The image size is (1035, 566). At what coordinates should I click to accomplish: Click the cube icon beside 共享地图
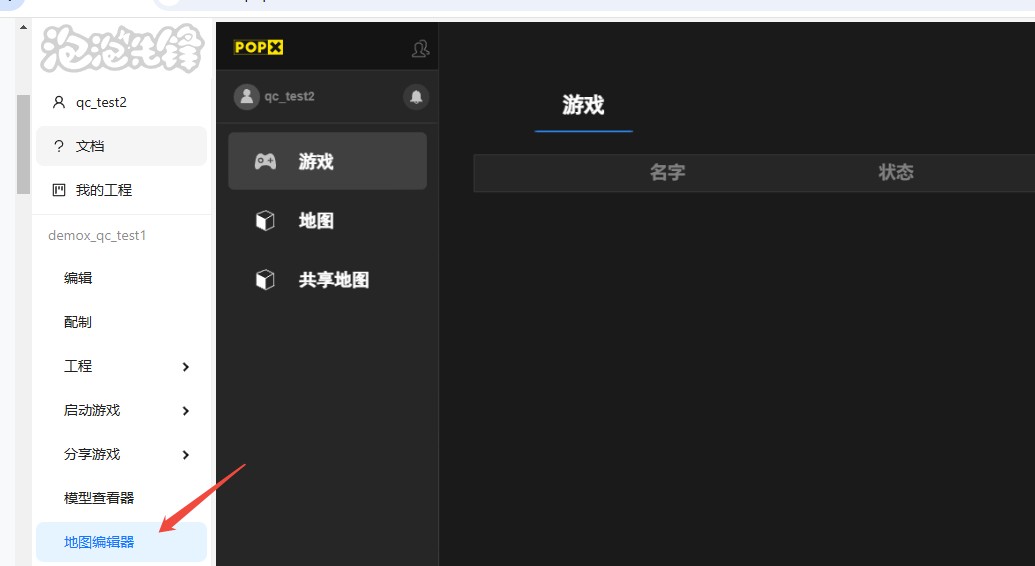tap(265, 279)
